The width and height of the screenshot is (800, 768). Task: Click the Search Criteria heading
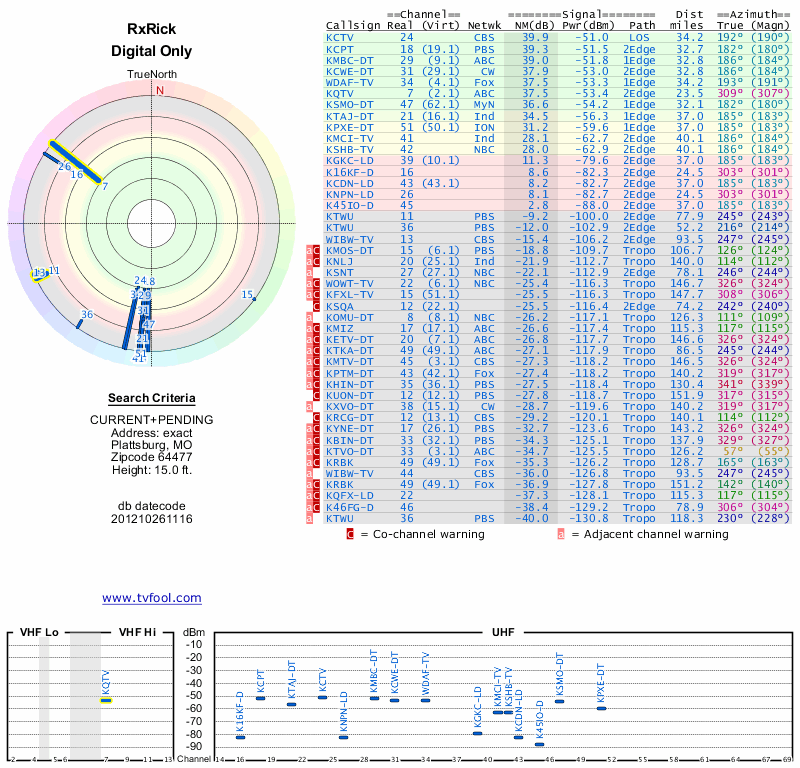pos(152,398)
